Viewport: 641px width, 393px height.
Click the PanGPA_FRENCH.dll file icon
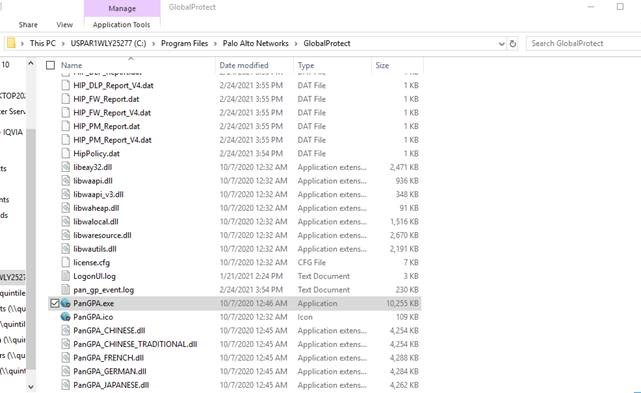tap(65, 358)
